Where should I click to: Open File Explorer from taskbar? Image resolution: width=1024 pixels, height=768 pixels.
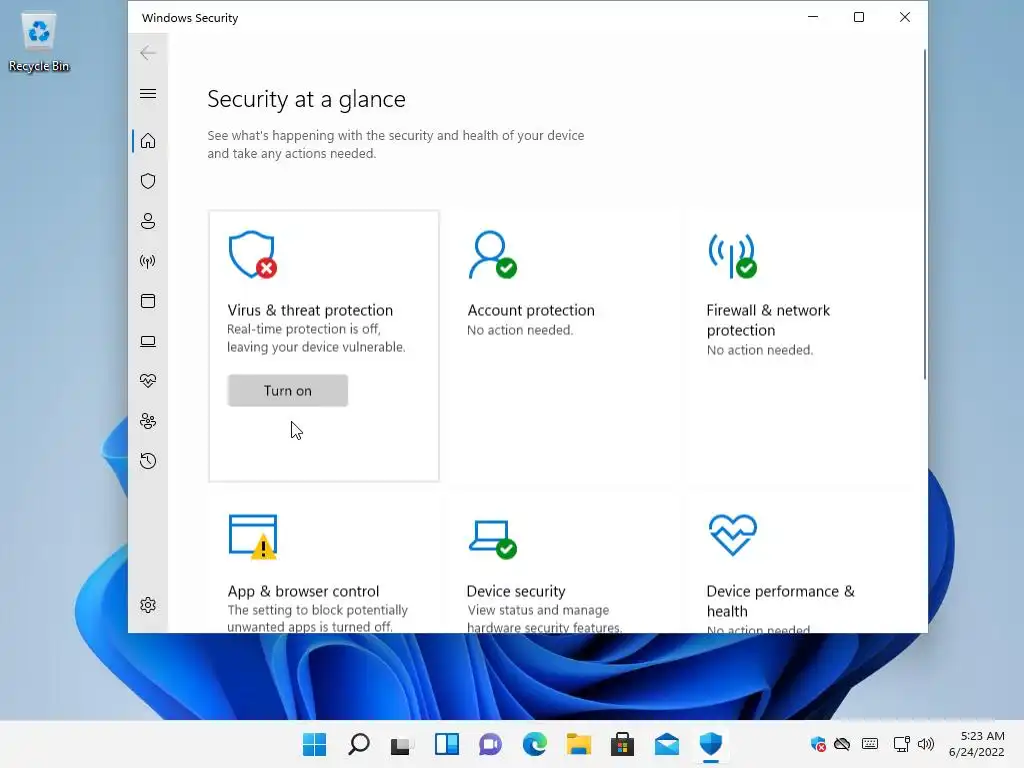pos(579,744)
